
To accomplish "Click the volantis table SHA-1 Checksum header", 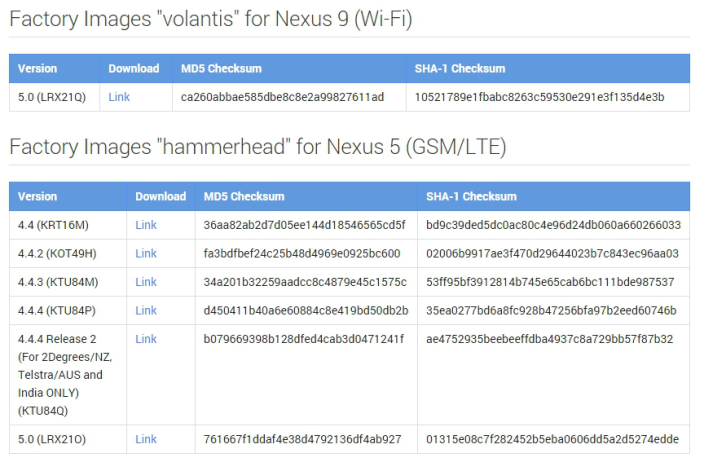I will point(460,69).
